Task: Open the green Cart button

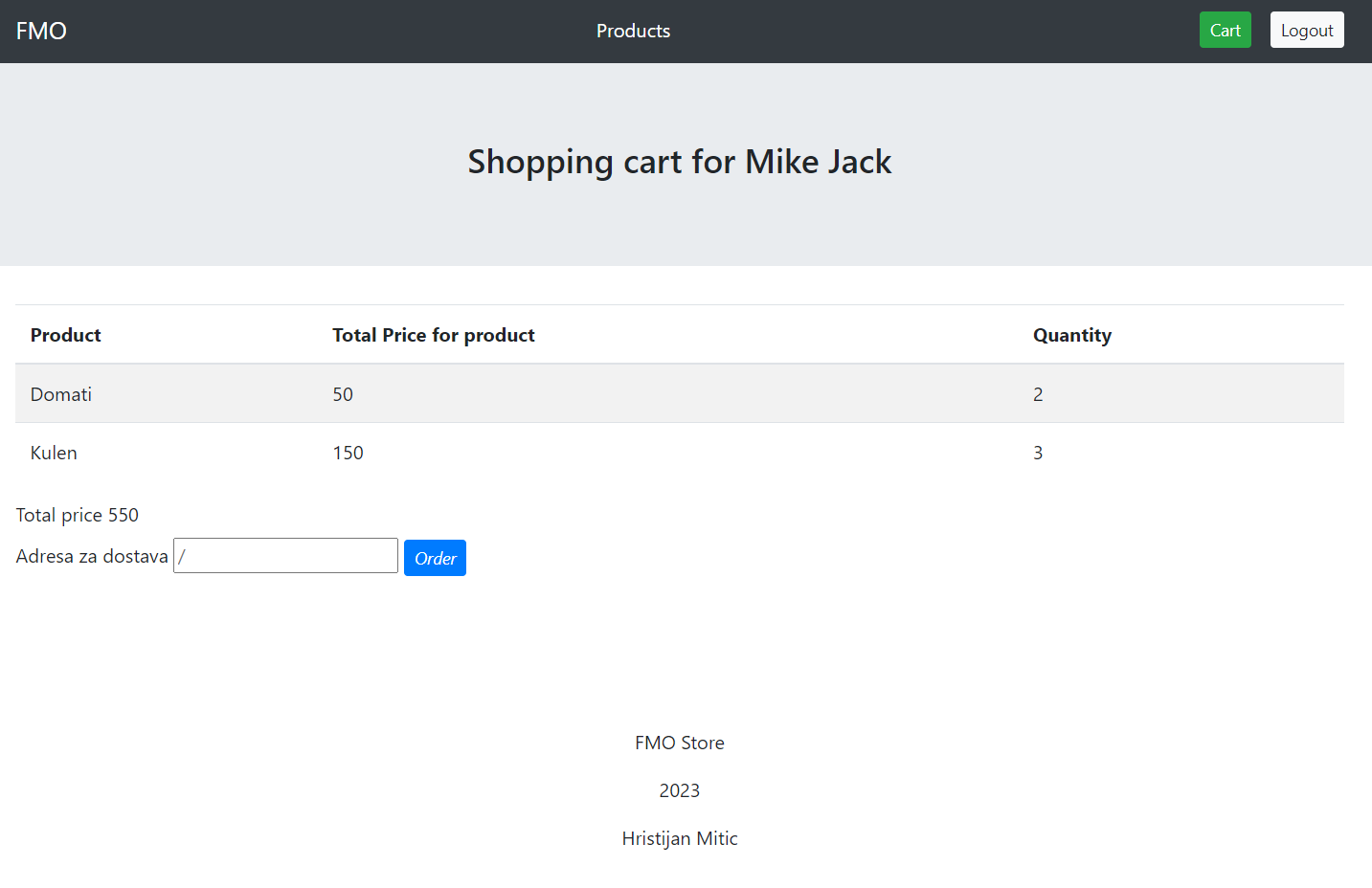Action: click(1225, 30)
